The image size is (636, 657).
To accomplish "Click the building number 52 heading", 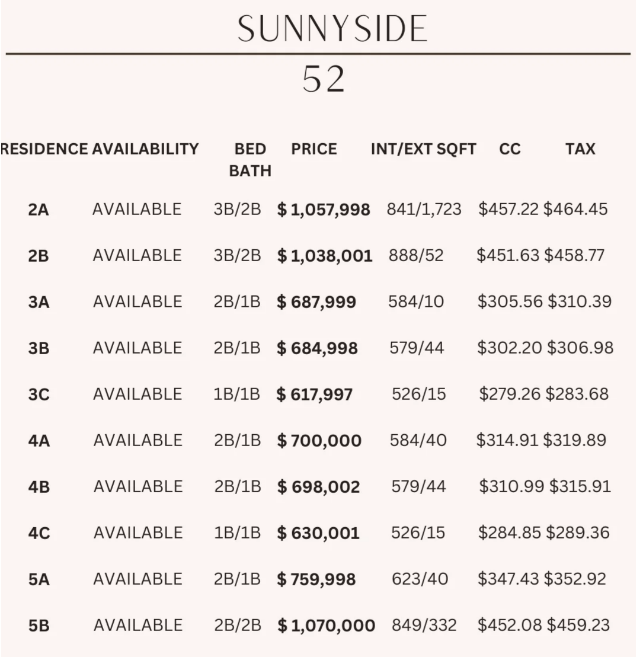I will (x=323, y=79).
